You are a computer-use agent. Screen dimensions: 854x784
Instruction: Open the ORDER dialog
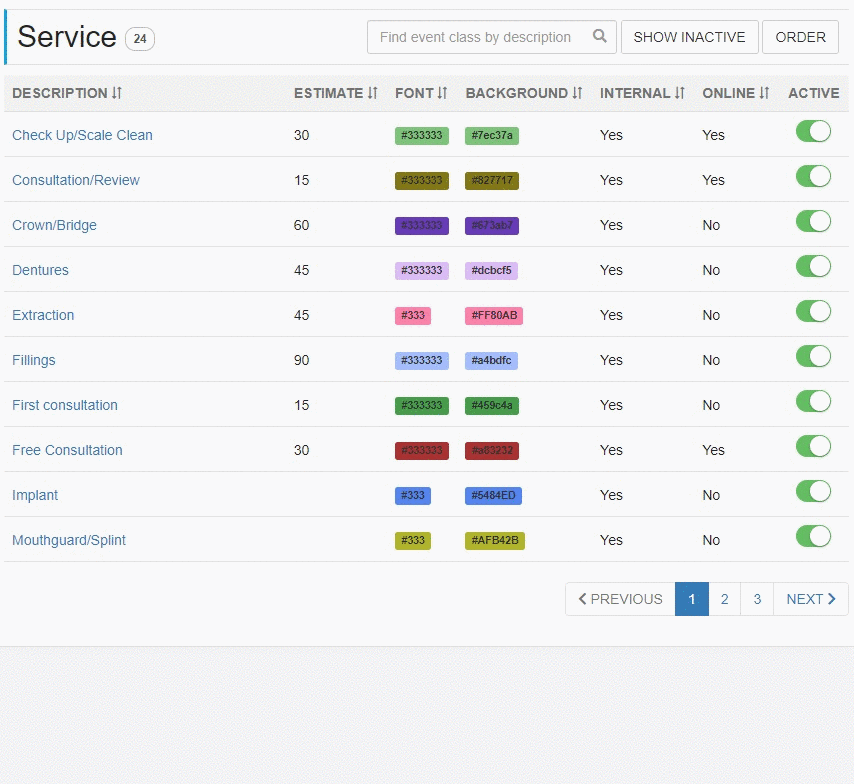coord(800,36)
